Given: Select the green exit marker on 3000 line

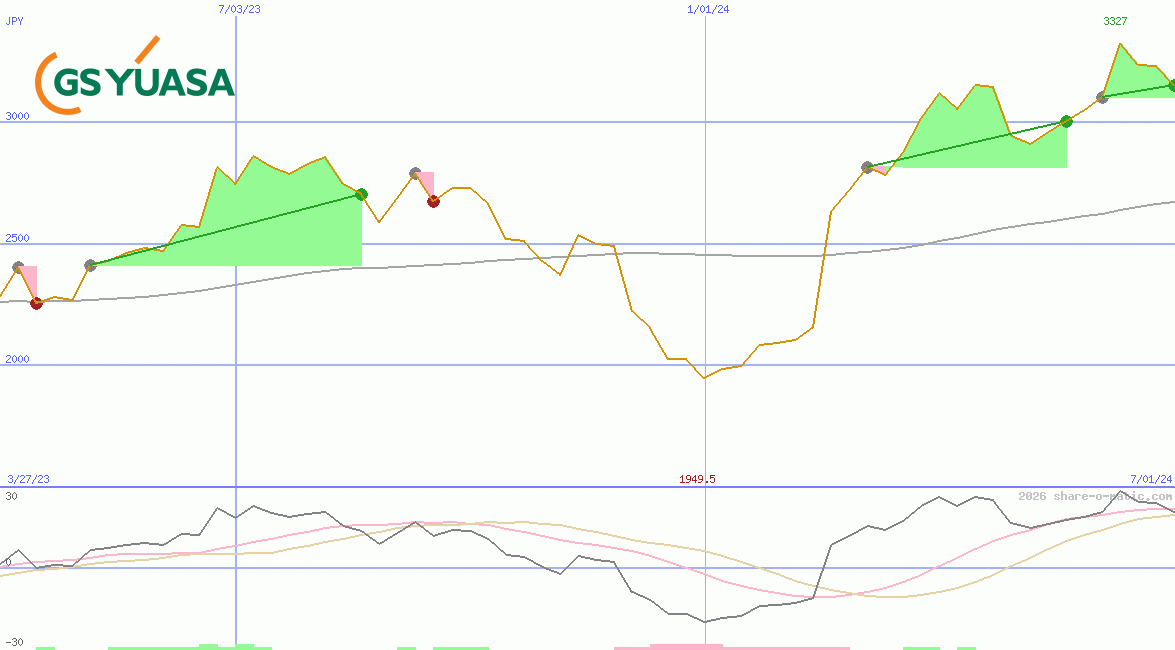Looking at the screenshot, I should click(x=1066, y=121).
